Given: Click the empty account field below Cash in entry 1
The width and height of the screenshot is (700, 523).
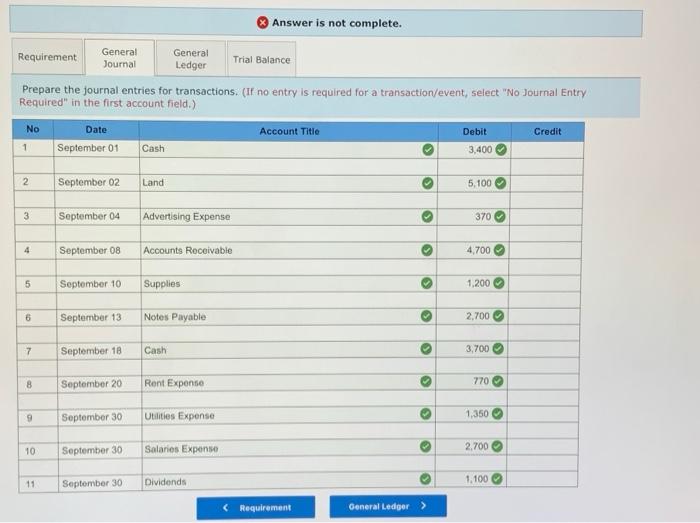Looking at the screenshot, I should point(288,166).
